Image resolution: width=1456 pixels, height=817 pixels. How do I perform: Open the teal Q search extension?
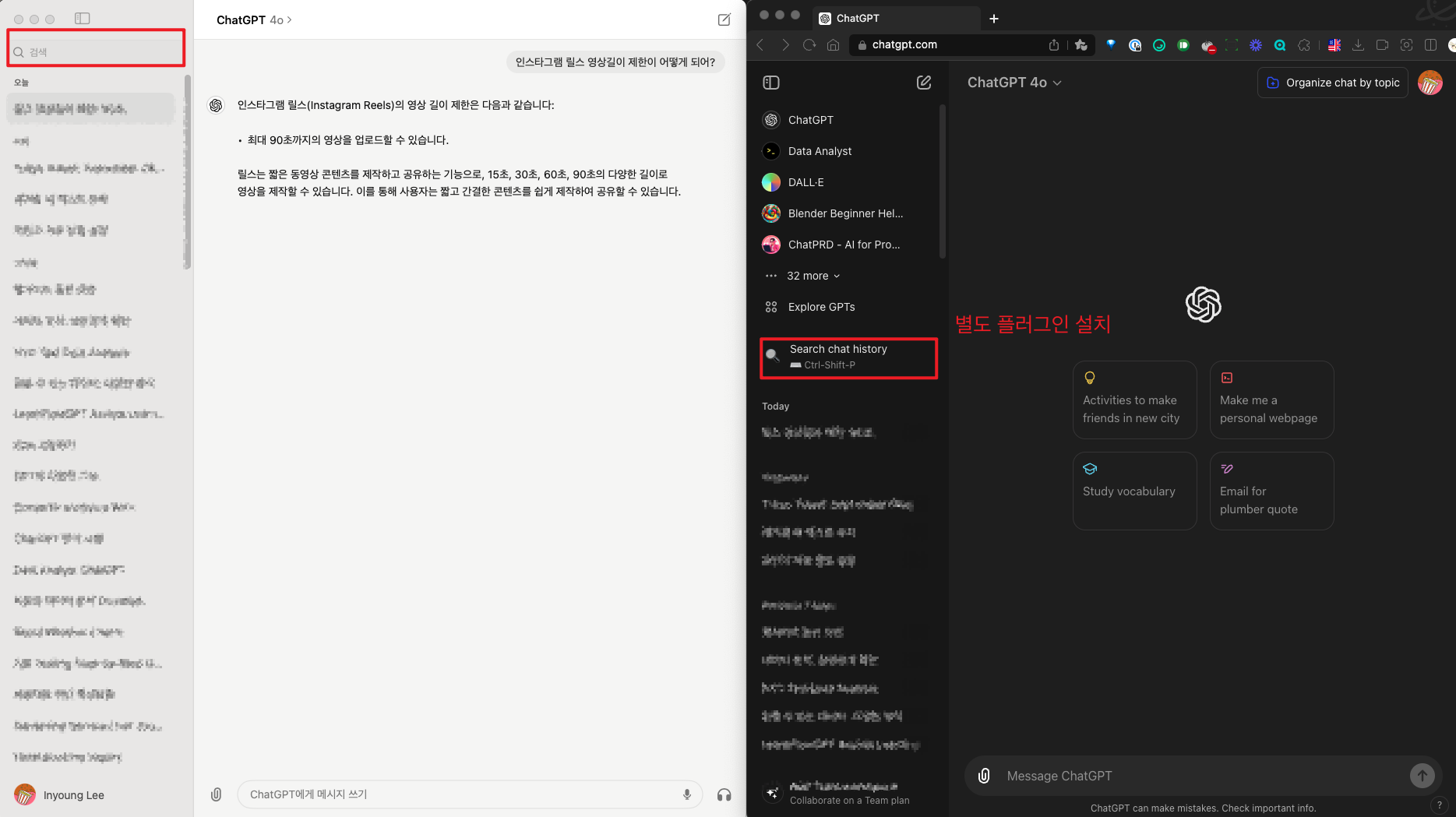tap(1280, 45)
